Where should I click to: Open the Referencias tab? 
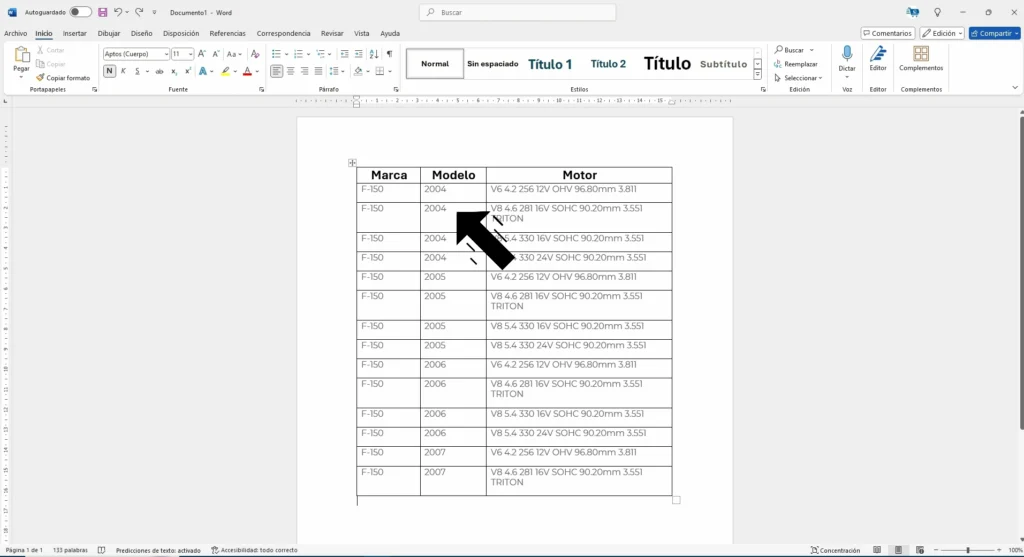click(227, 33)
